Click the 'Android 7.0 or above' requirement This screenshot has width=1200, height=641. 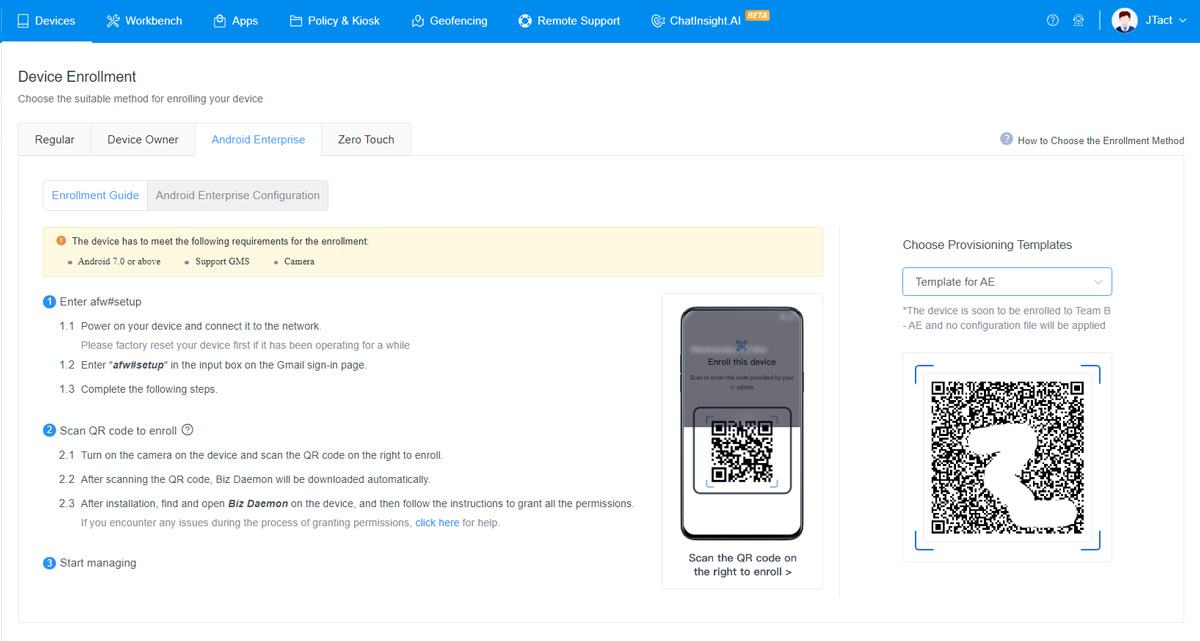(x=119, y=262)
